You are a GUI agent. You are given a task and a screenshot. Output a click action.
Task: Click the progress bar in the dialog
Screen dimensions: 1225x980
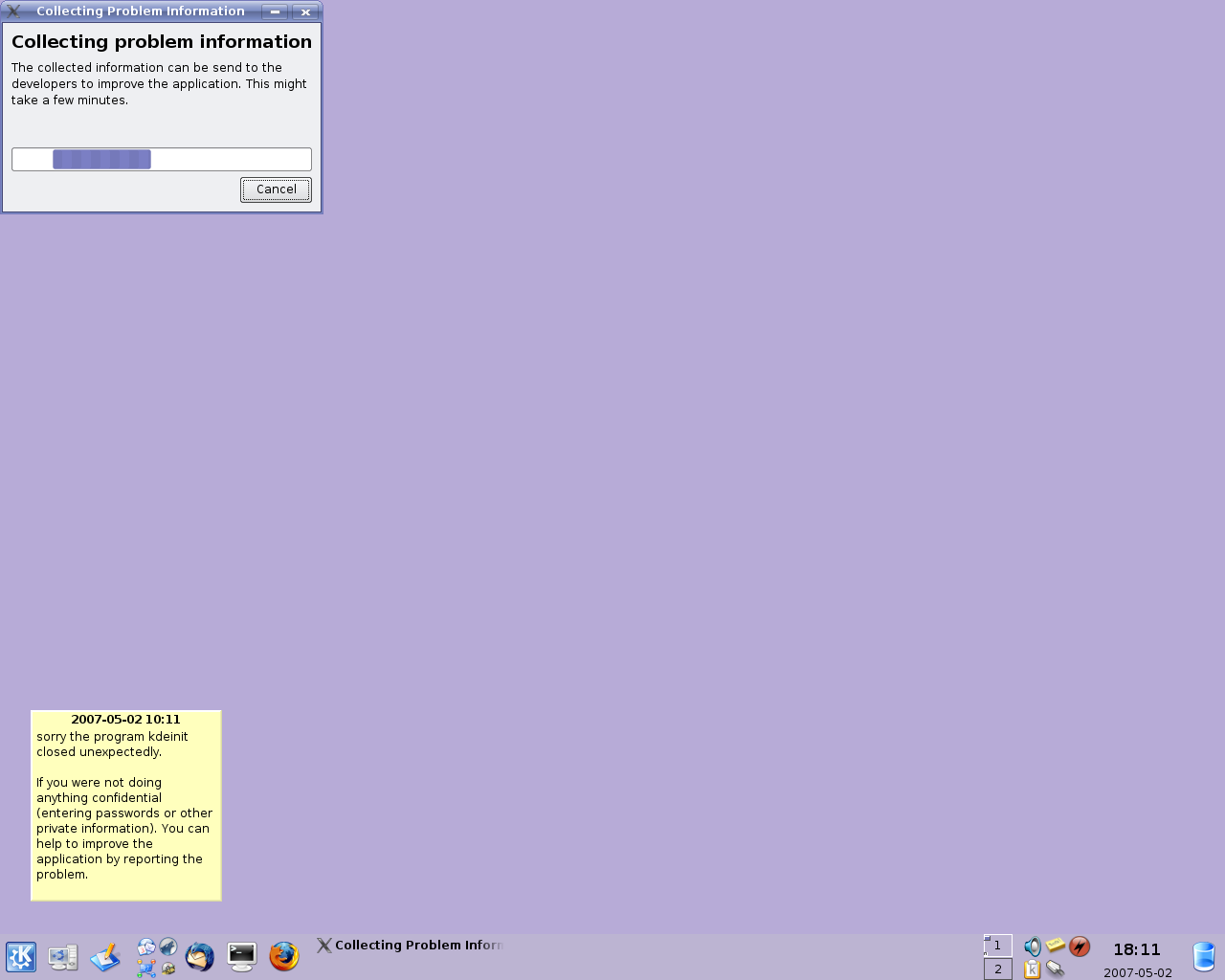coord(162,159)
